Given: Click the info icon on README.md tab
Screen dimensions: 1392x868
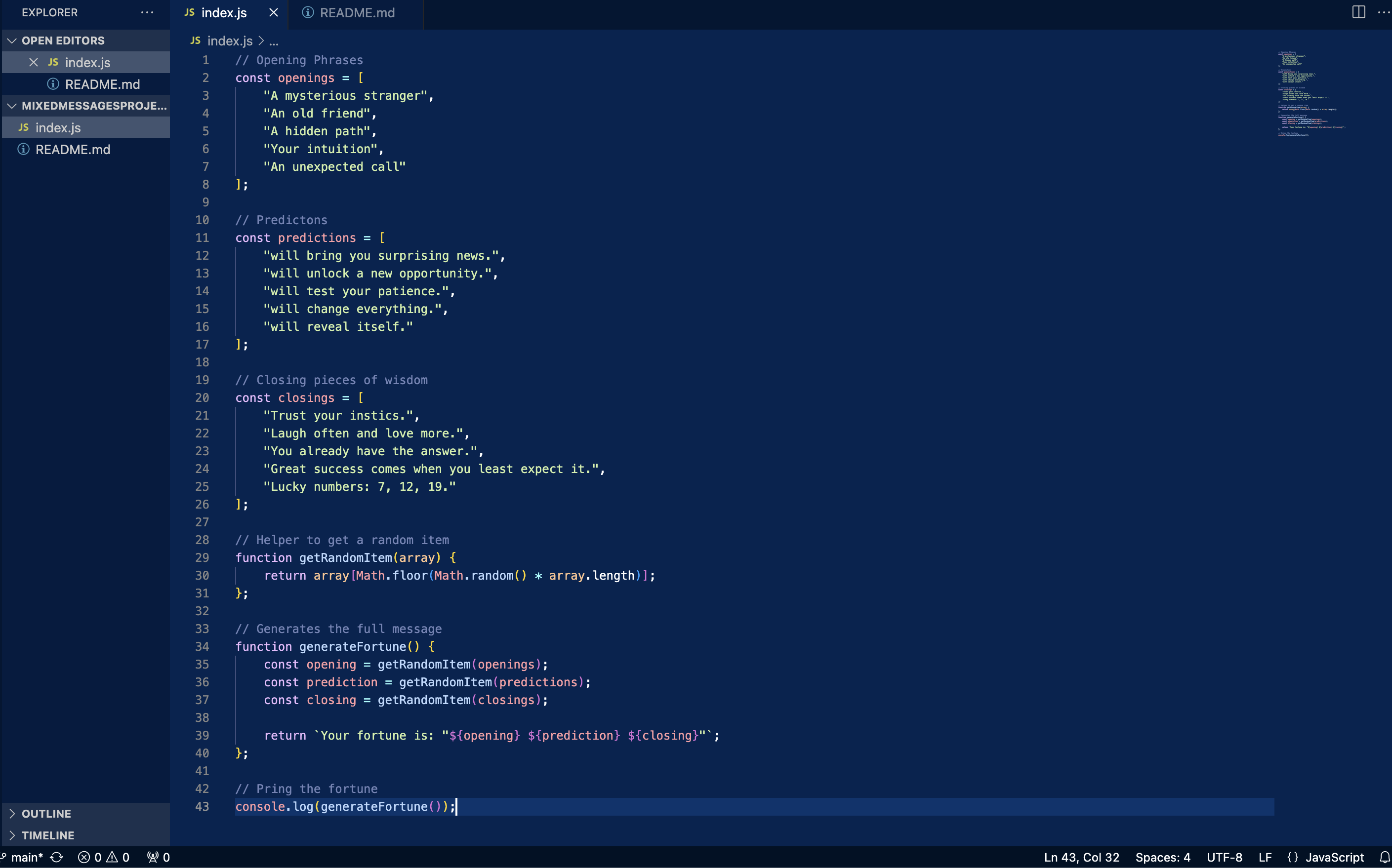Looking at the screenshot, I should (x=308, y=12).
